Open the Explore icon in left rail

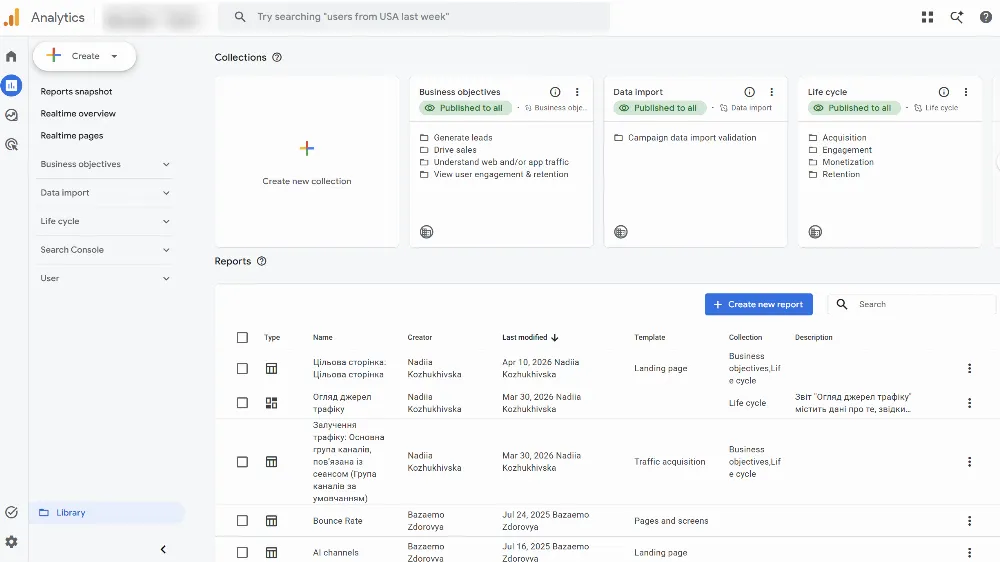tap(11, 115)
